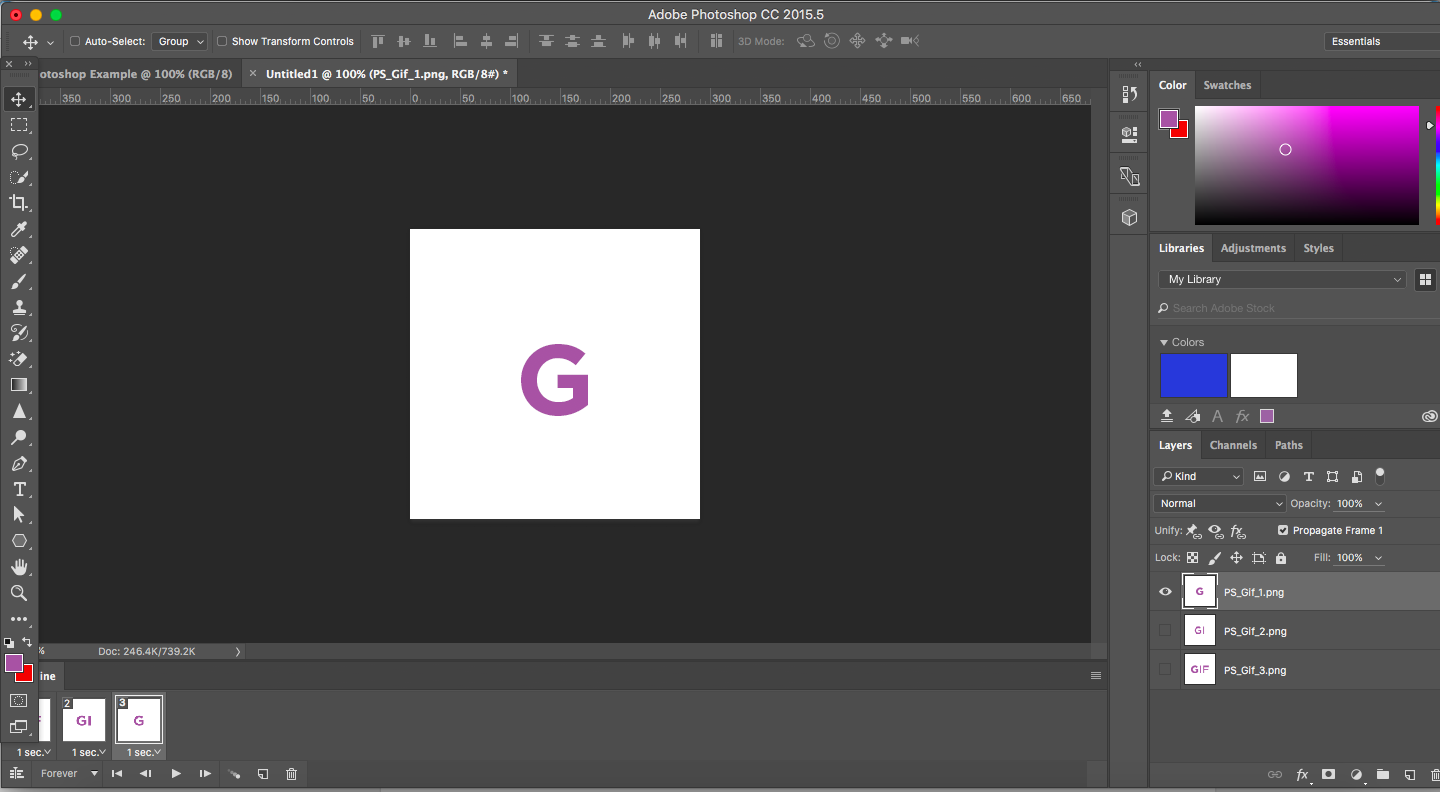The width and height of the screenshot is (1440, 792).
Task: Select the Pen tool
Action: pos(19,463)
